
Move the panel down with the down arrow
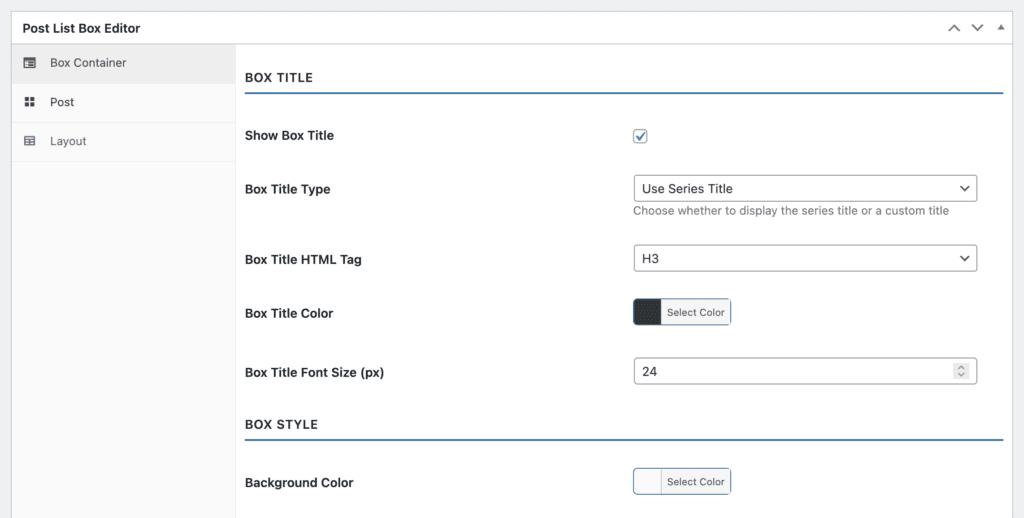(977, 28)
